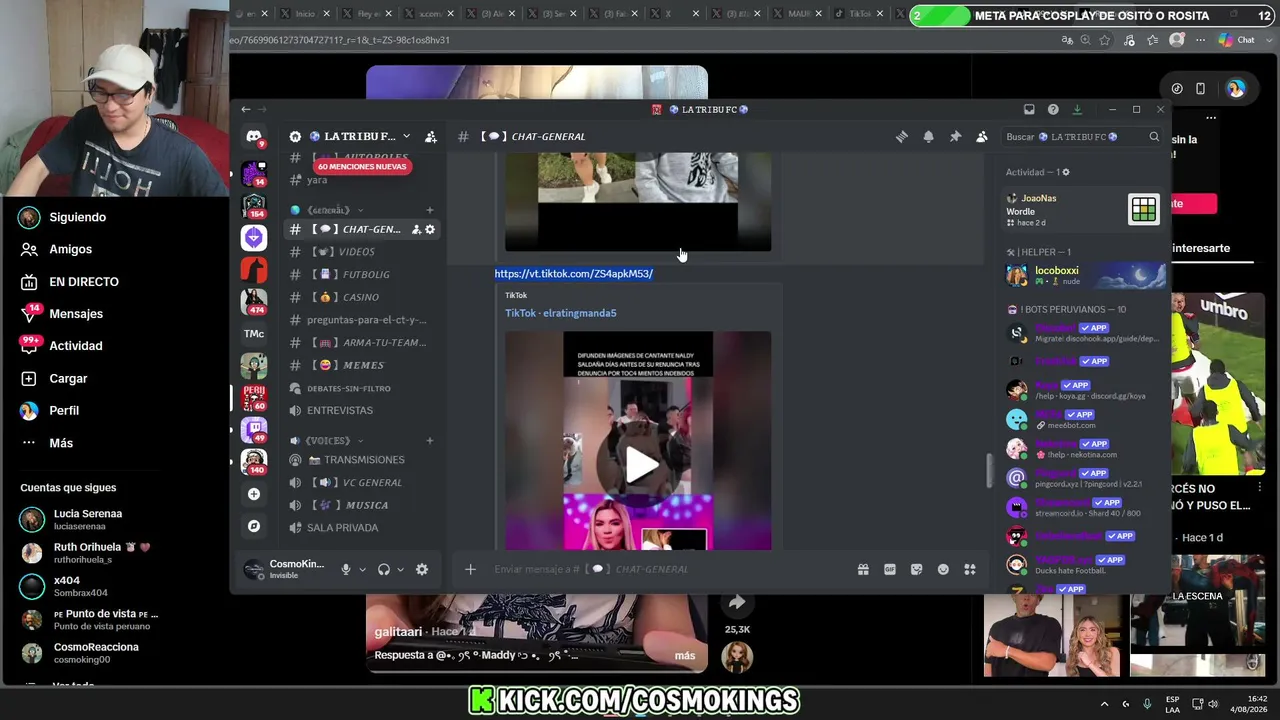Mute the microphone in Discord user panel

tap(346, 570)
